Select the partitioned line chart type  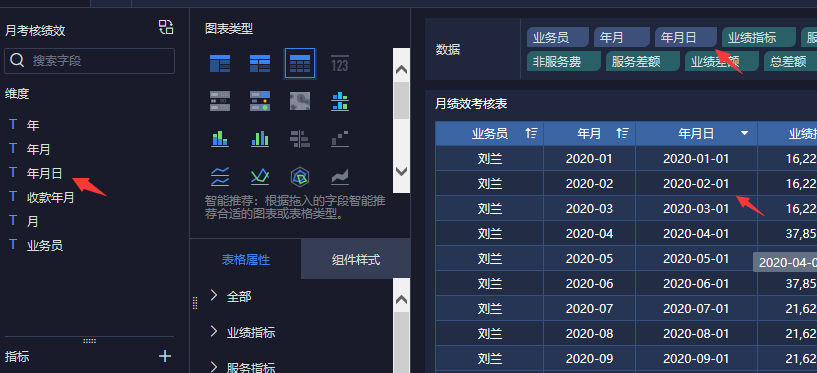(220, 177)
